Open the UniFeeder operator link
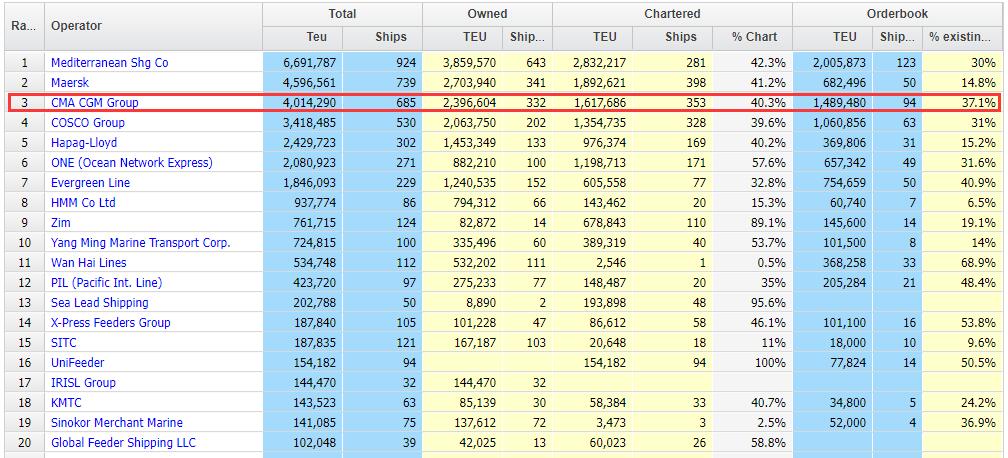The width and height of the screenshot is (1008, 458). click(x=78, y=362)
